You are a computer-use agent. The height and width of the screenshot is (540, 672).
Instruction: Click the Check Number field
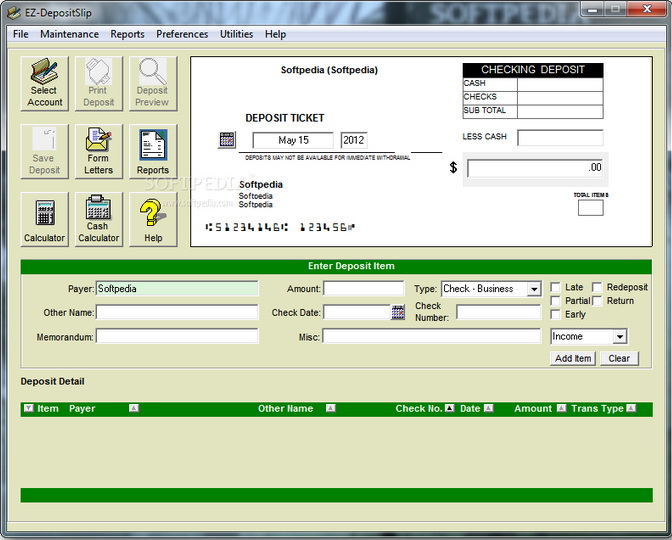click(x=498, y=312)
